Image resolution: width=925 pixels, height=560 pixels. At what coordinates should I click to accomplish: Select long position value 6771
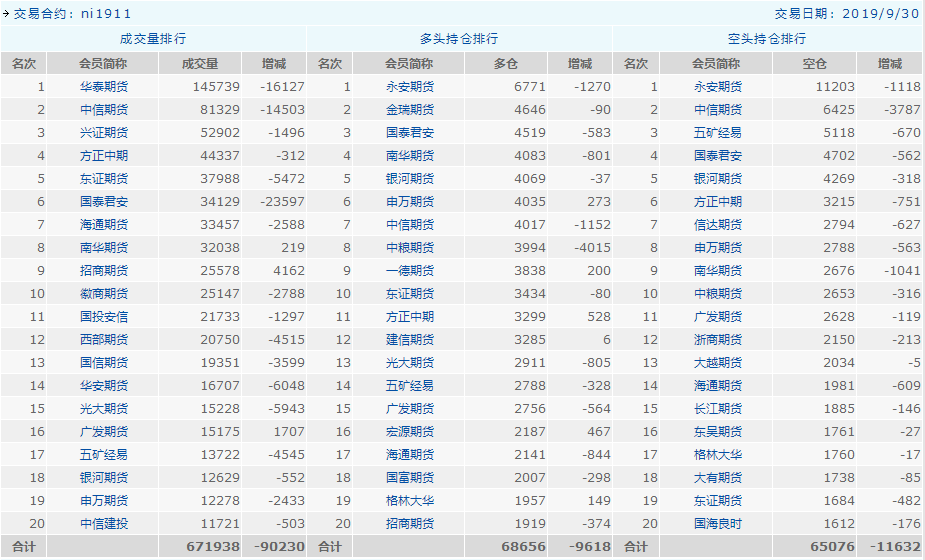pyautogui.click(x=530, y=87)
